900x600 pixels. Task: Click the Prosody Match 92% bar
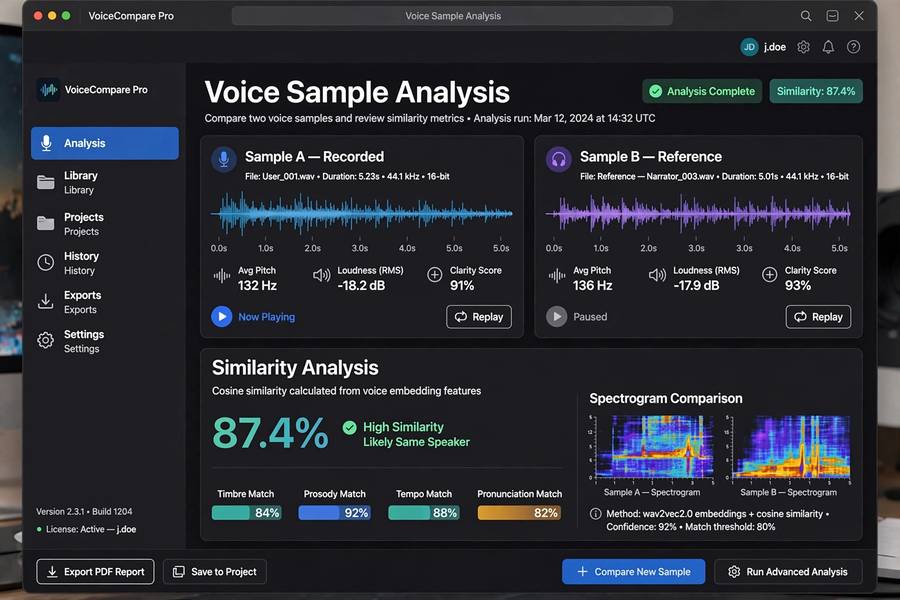click(x=335, y=513)
